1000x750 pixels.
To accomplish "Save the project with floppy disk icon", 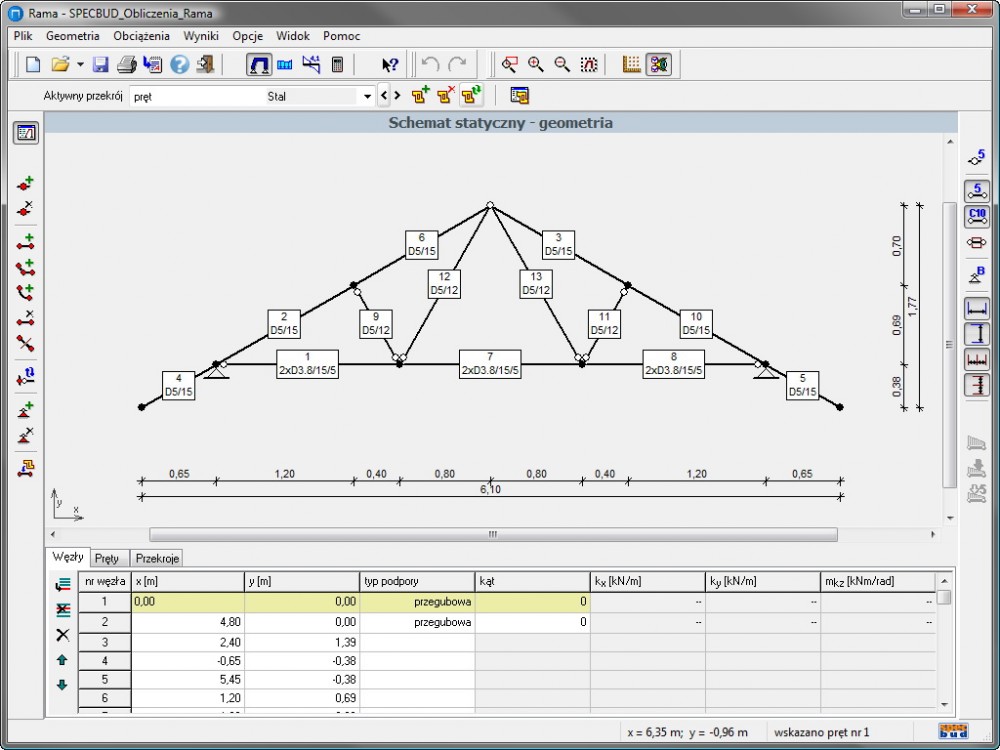I will tap(100, 65).
